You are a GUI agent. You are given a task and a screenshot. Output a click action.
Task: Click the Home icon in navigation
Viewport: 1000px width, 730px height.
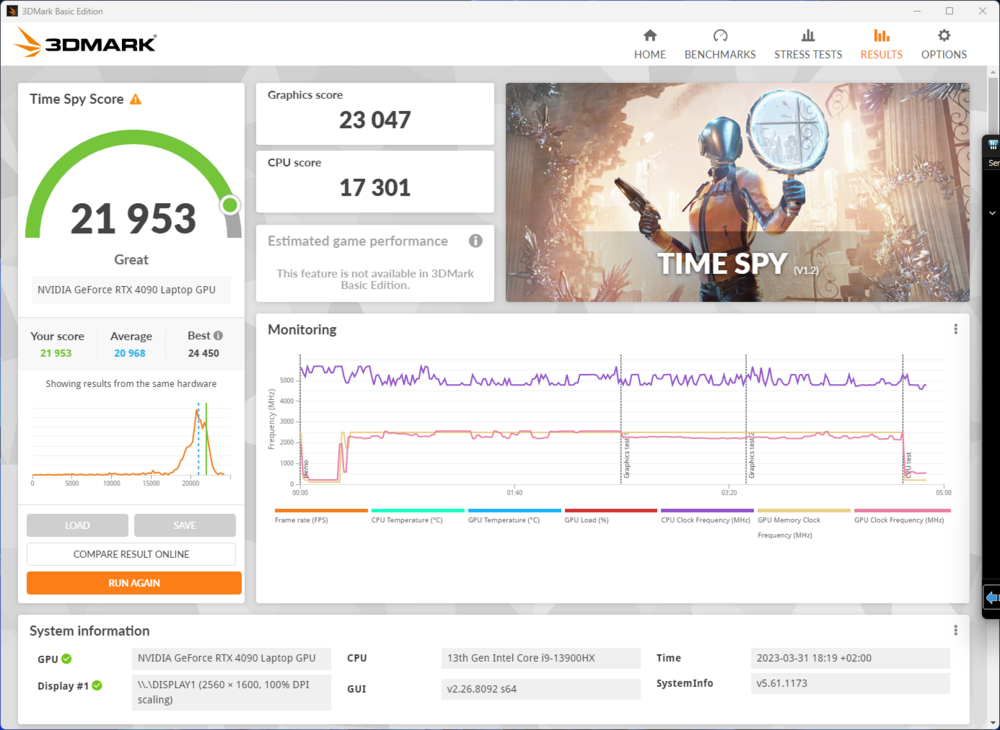[x=649, y=36]
